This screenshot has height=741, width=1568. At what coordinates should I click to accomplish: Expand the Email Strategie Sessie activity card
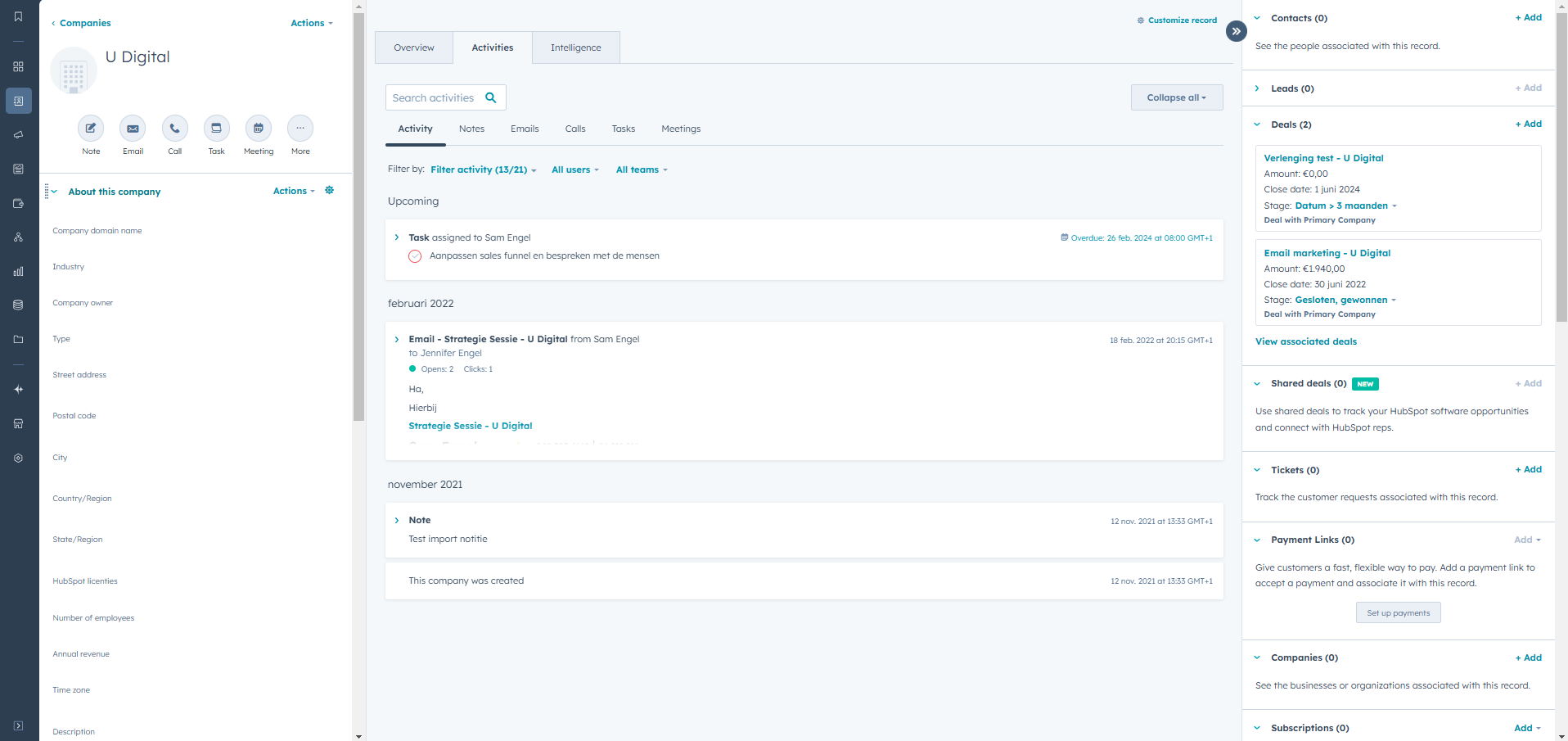(397, 339)
